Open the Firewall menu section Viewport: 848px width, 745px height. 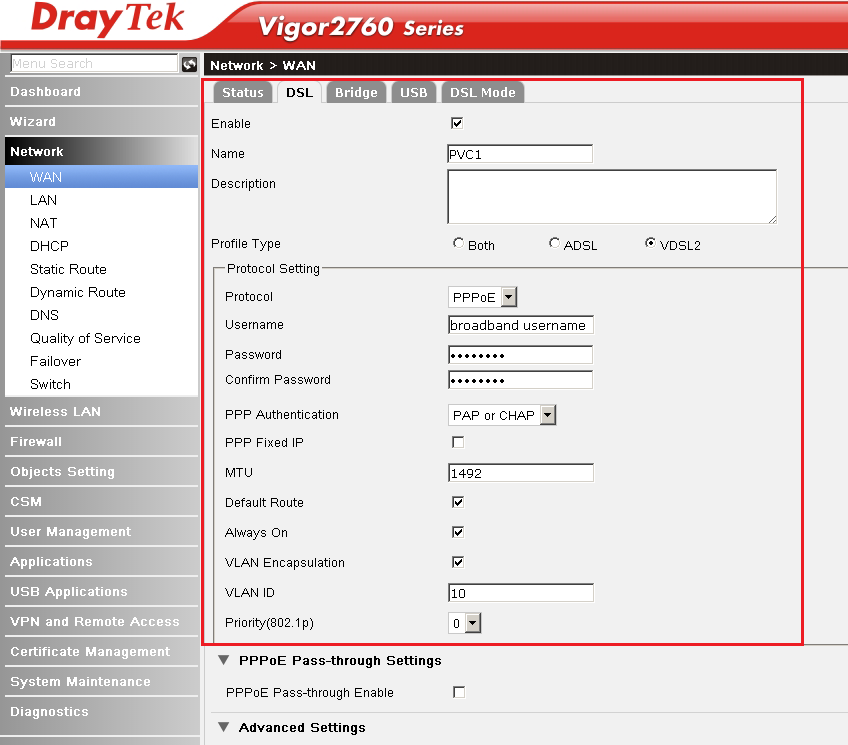tap(36, 441)
